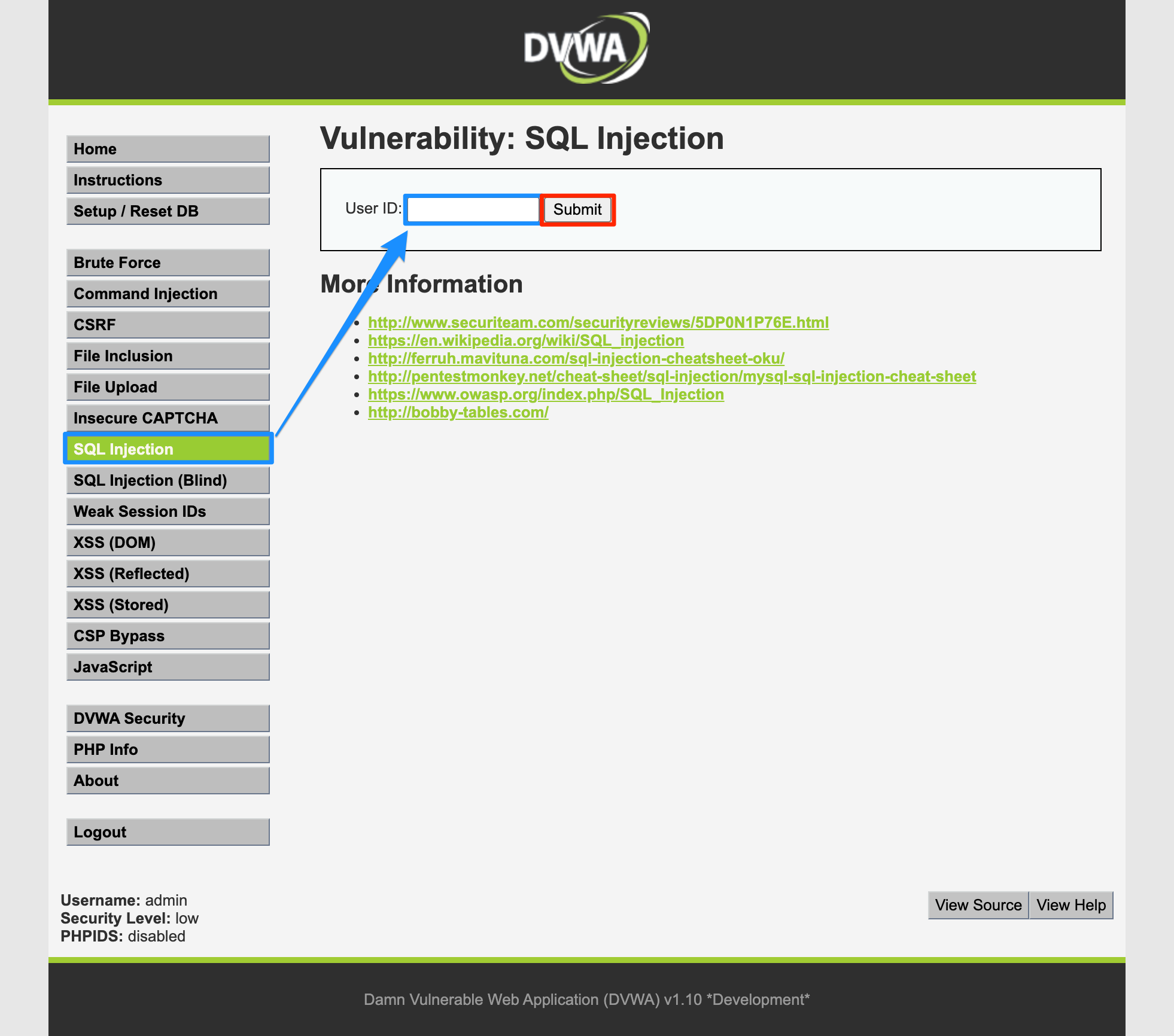Open the pentestmonkey.net cheat-sheet link

(x=672, y=376)
